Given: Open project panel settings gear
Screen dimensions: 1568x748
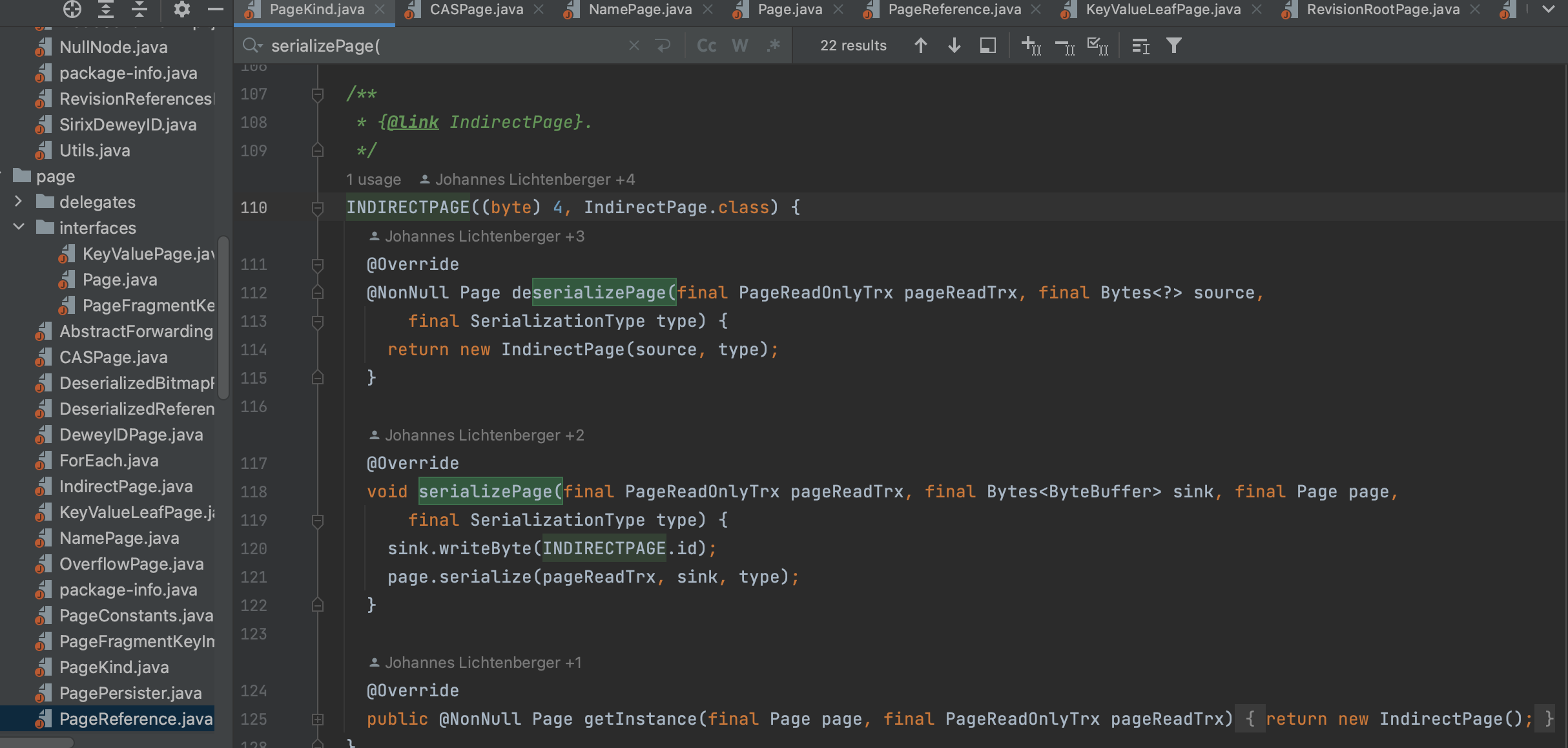Looking at the screenshot, I should click(182, 9).
